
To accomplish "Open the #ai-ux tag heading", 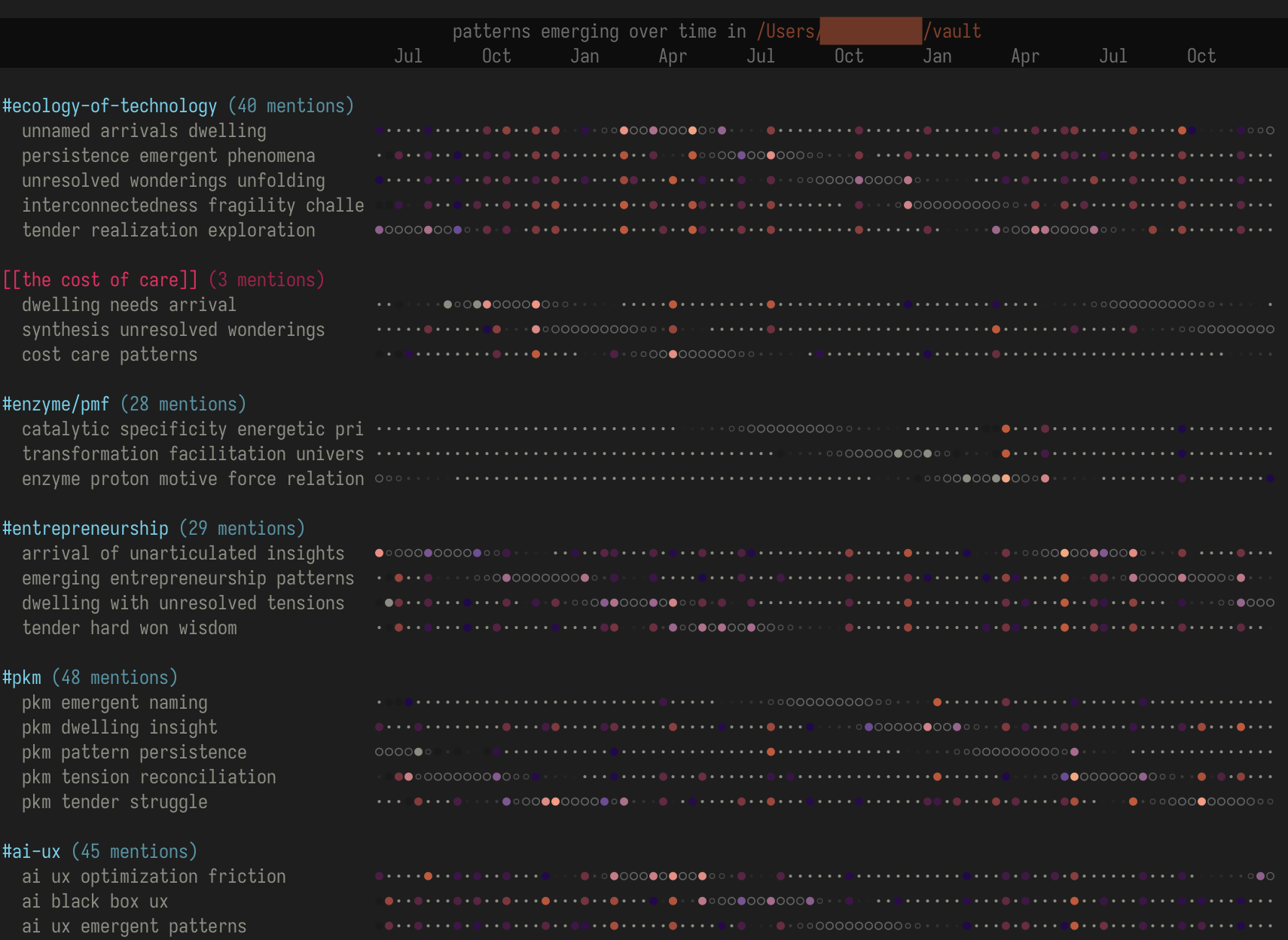I will click(x=32, y=852).
